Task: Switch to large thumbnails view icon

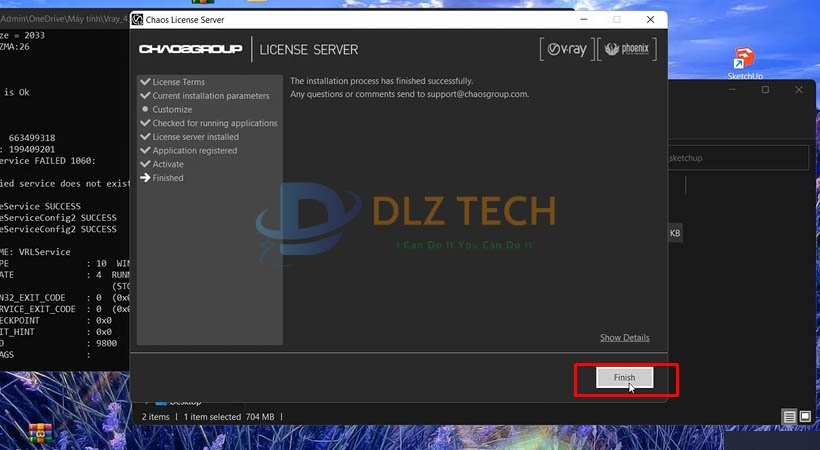Action: pos(805,416)
